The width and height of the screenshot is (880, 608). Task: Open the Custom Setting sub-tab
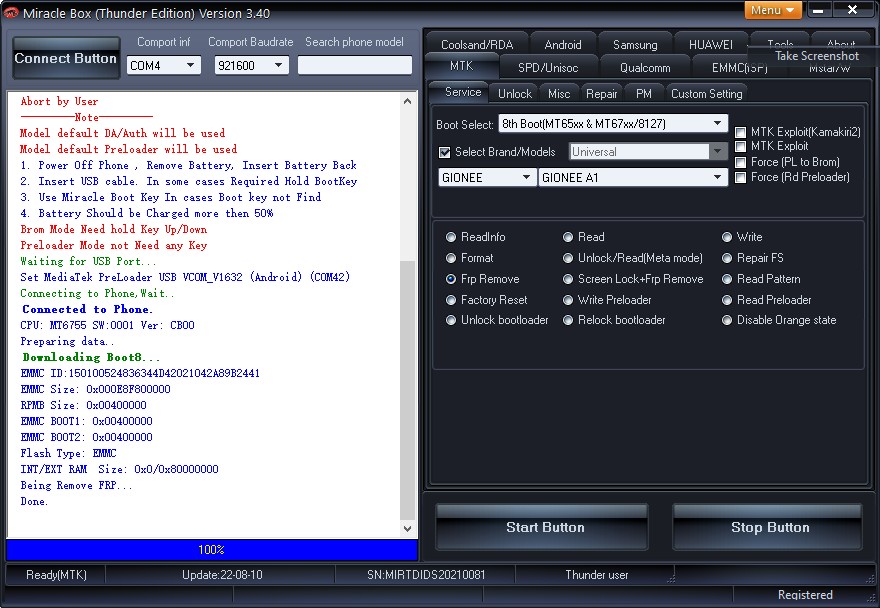[707, 94]
